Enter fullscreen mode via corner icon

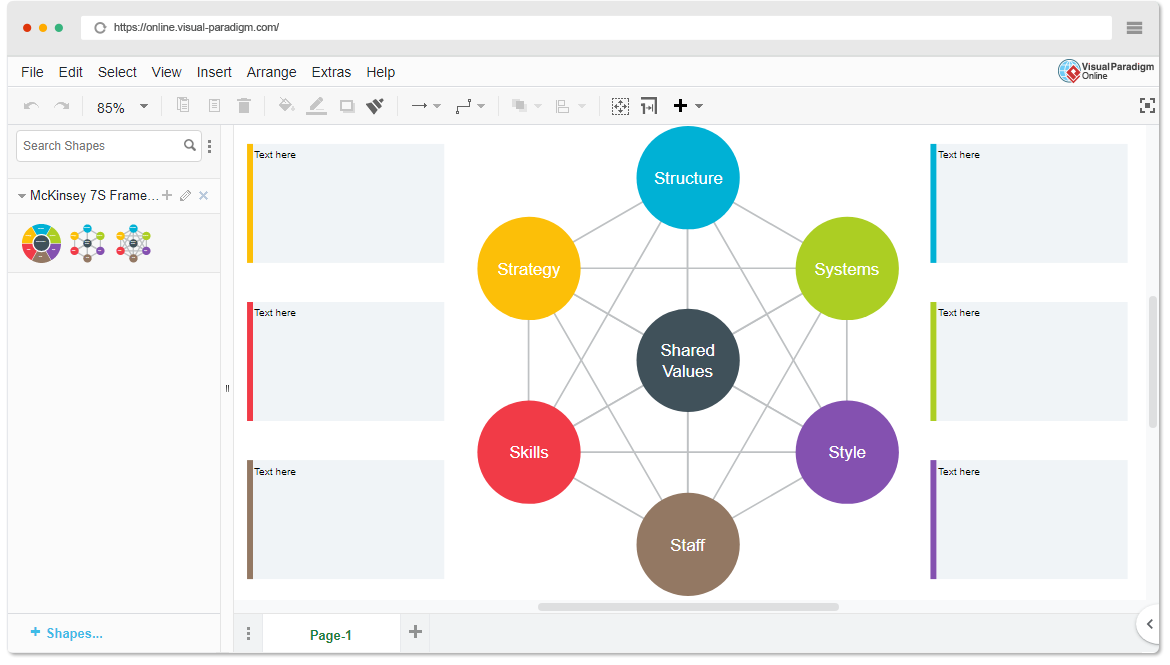click(1147, 106)
